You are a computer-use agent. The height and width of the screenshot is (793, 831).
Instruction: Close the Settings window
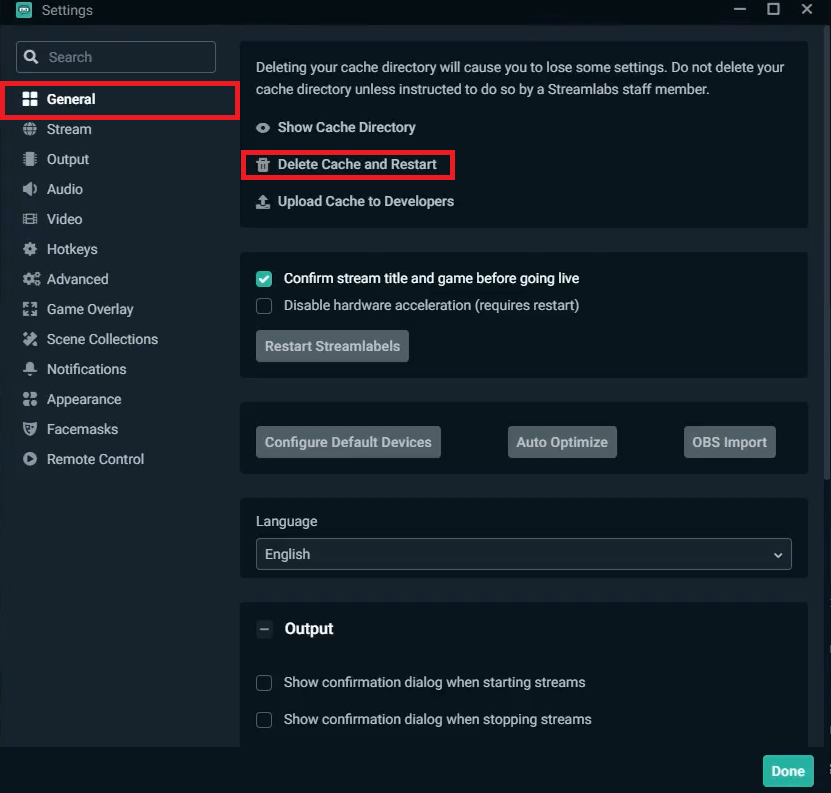click(x=807, y=9)
